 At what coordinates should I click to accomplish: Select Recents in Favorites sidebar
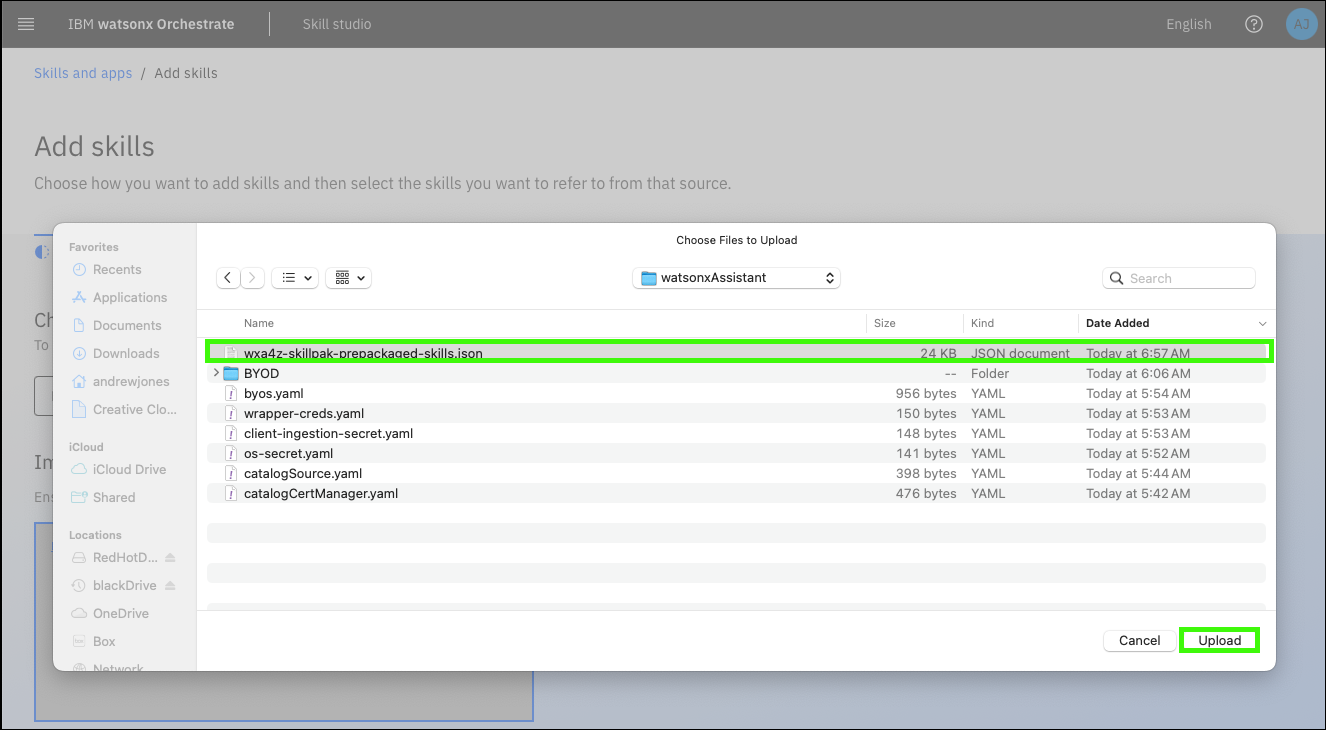[x=117, y=269]
